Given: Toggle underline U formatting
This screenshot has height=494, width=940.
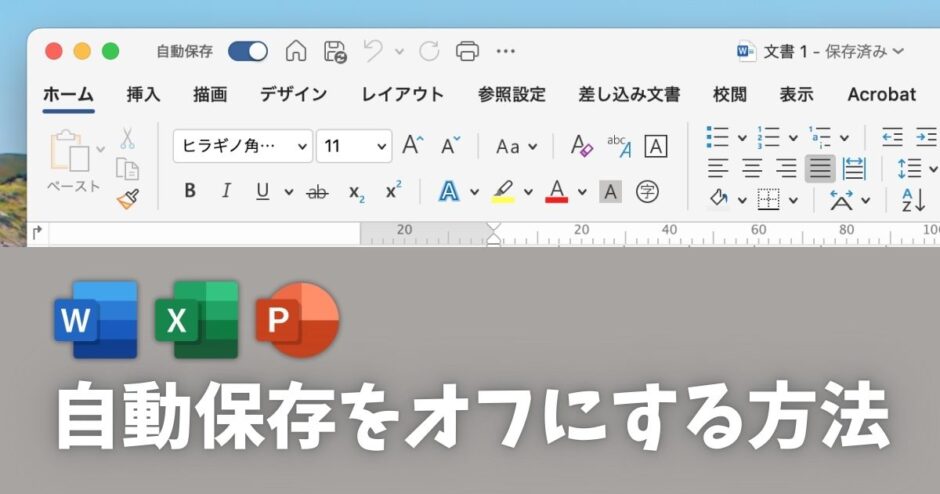Looking at the screenshot, I should pyautogui.click(x=262, y=191).
